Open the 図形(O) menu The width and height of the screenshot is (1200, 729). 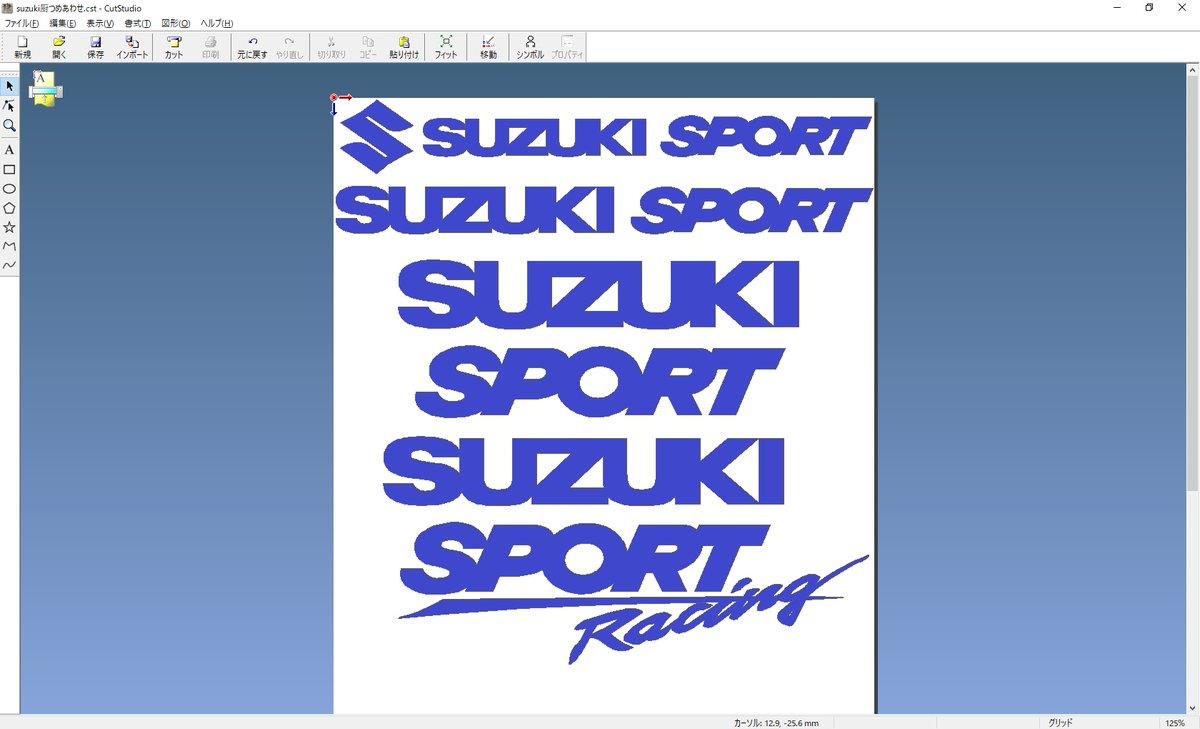tap(176, 23)
